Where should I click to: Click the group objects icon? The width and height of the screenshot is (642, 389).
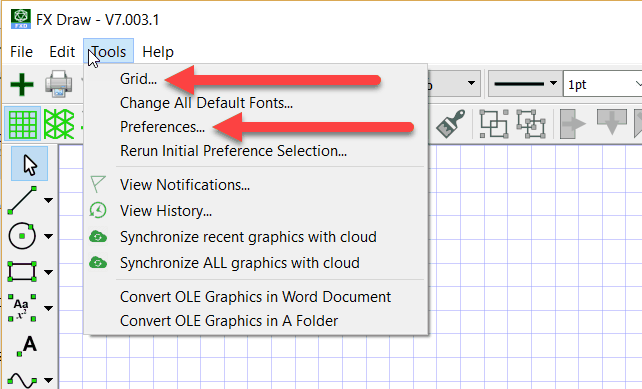point(494,123)
